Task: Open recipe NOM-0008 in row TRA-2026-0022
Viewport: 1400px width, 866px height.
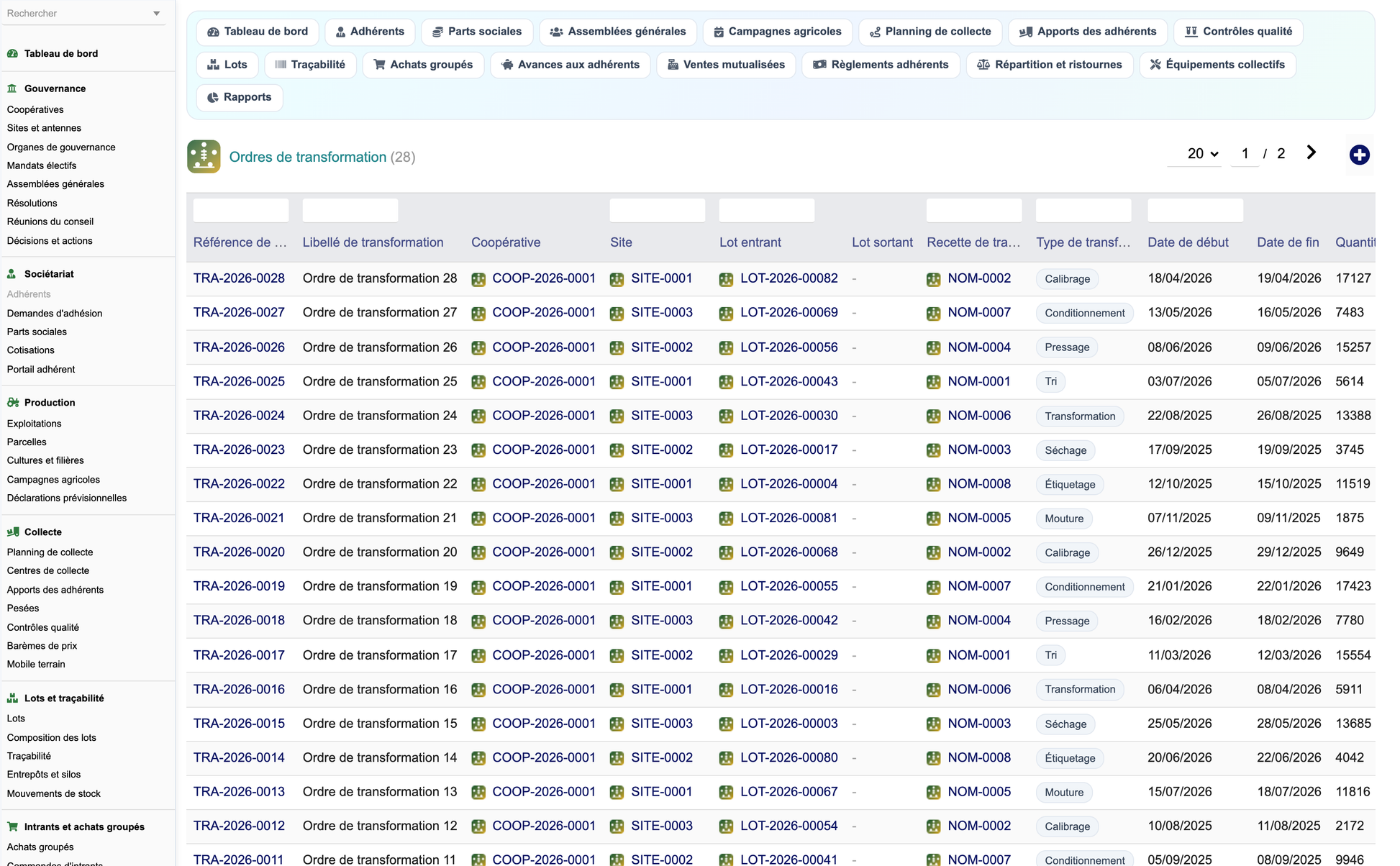Action: pyautogui.click(x=979, y=484)
